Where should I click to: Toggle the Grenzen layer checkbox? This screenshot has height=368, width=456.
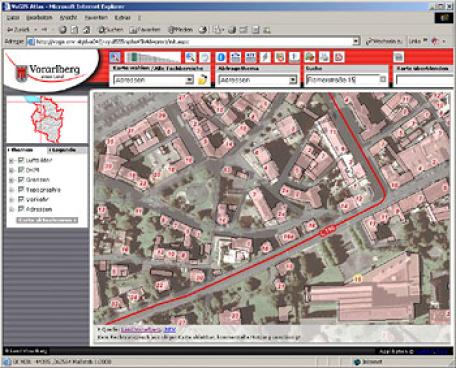point(21,180)
